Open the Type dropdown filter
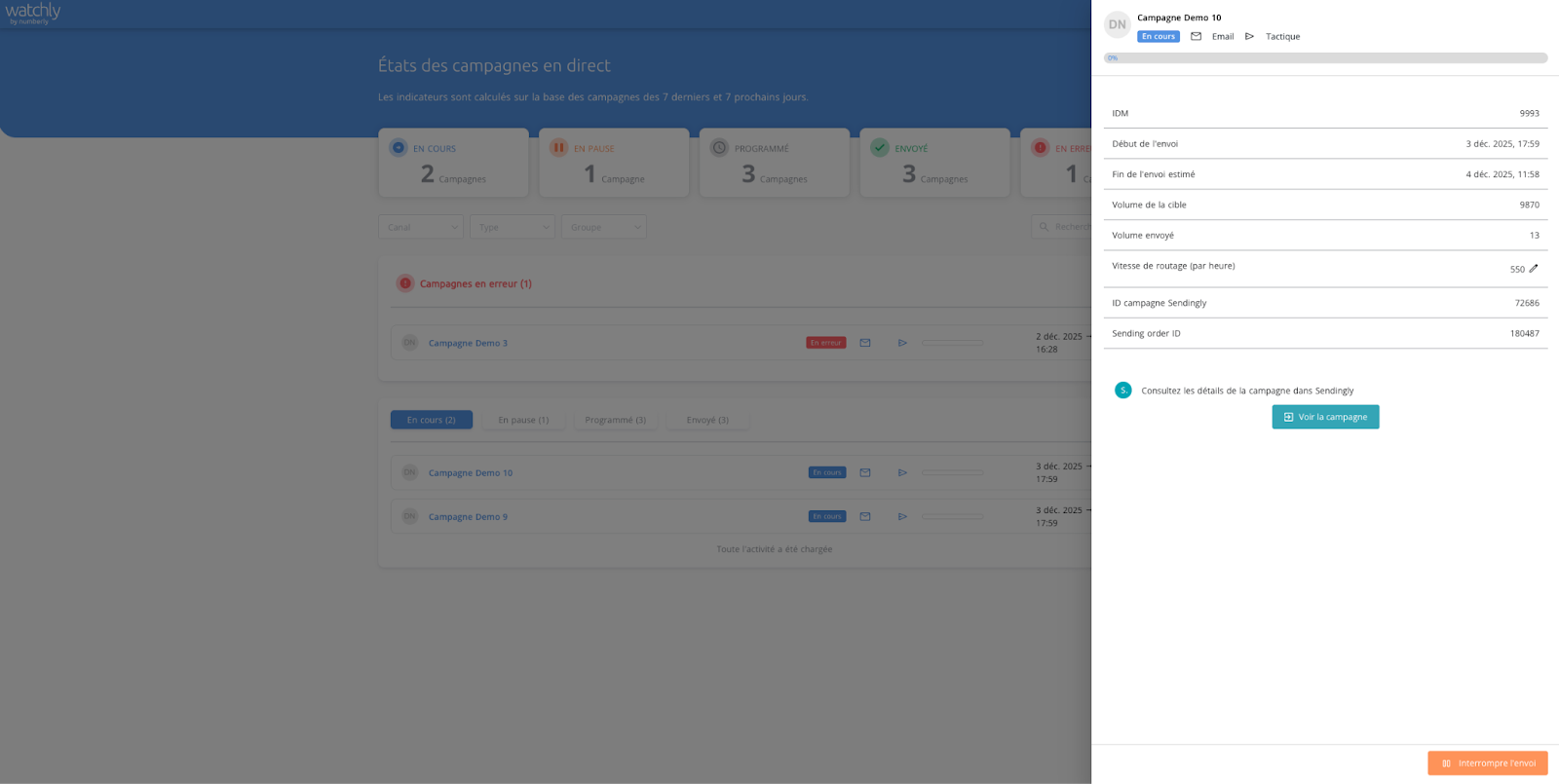Image resolution: width=1559 pixels, height=784 pixels. (x=513, y=227)
